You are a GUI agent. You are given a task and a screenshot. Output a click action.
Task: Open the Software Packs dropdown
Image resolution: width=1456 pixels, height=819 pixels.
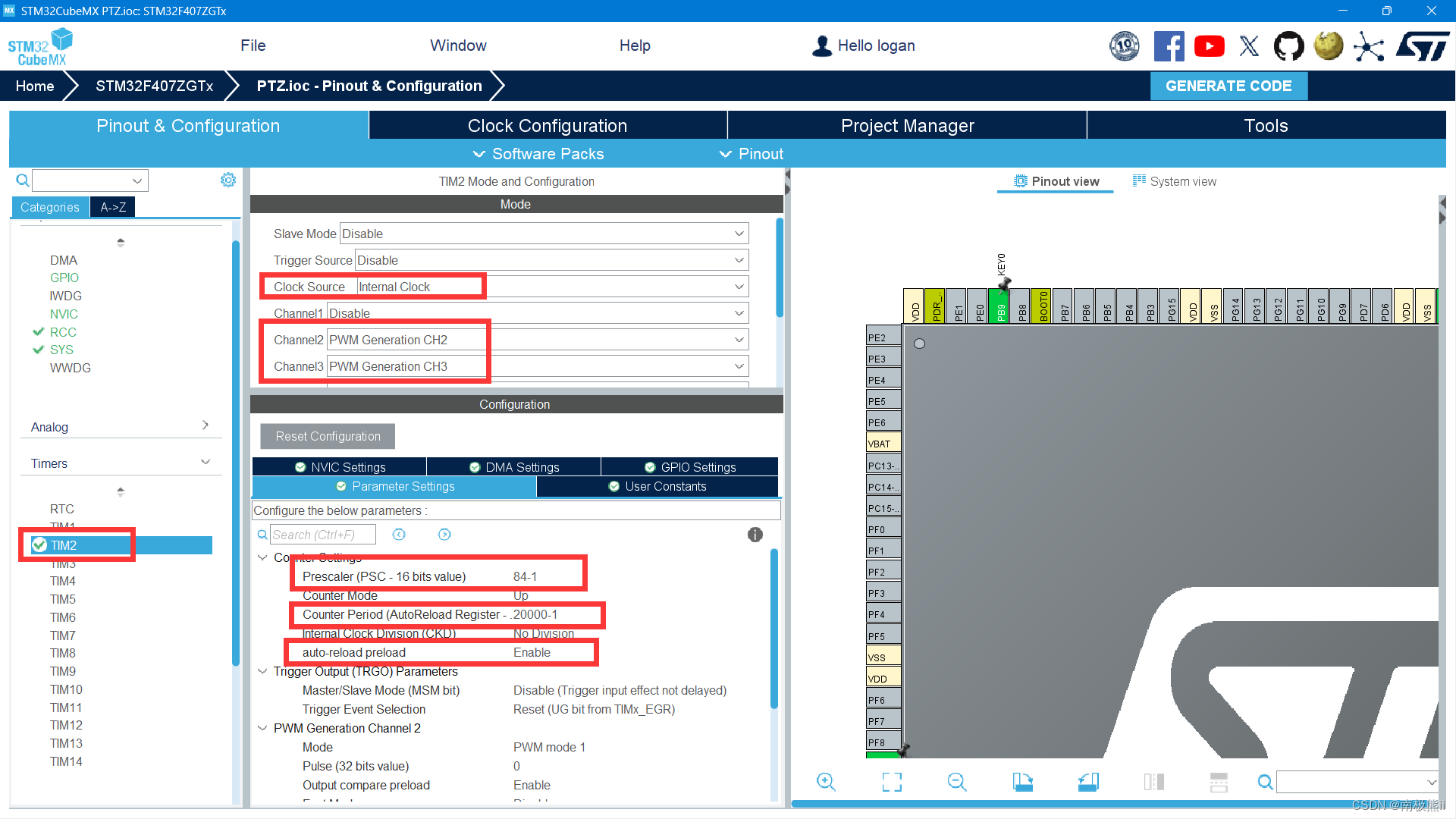pyautogui.click(x=538, y=154)
